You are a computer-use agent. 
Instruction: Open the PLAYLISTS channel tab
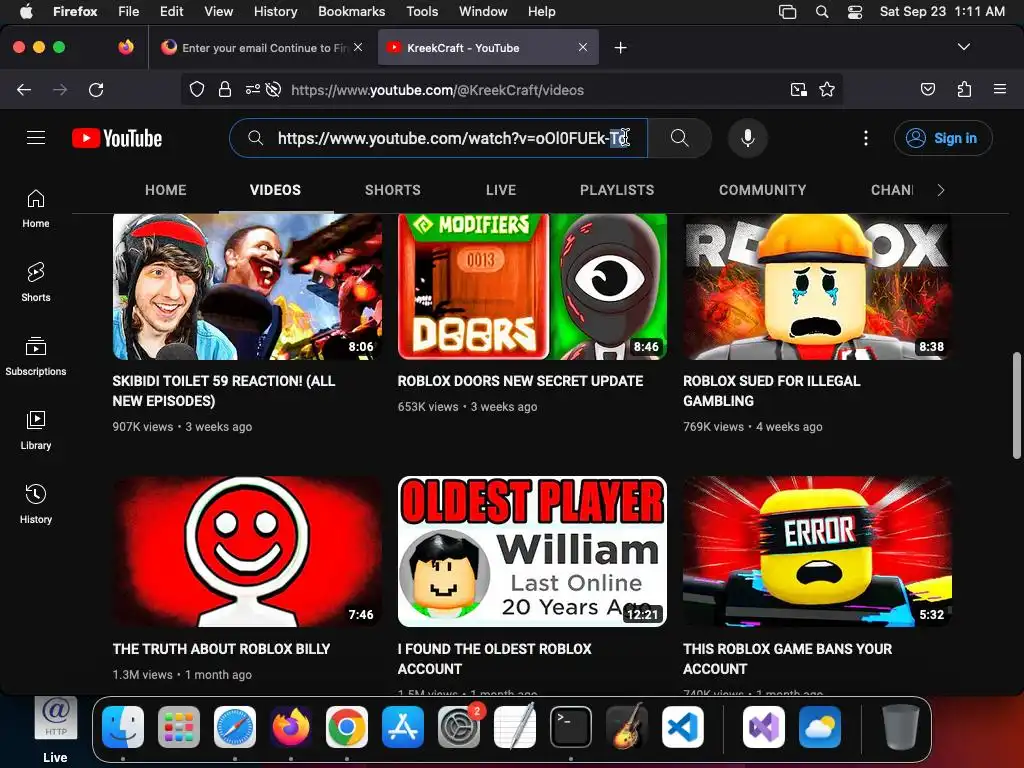point(617,190)
